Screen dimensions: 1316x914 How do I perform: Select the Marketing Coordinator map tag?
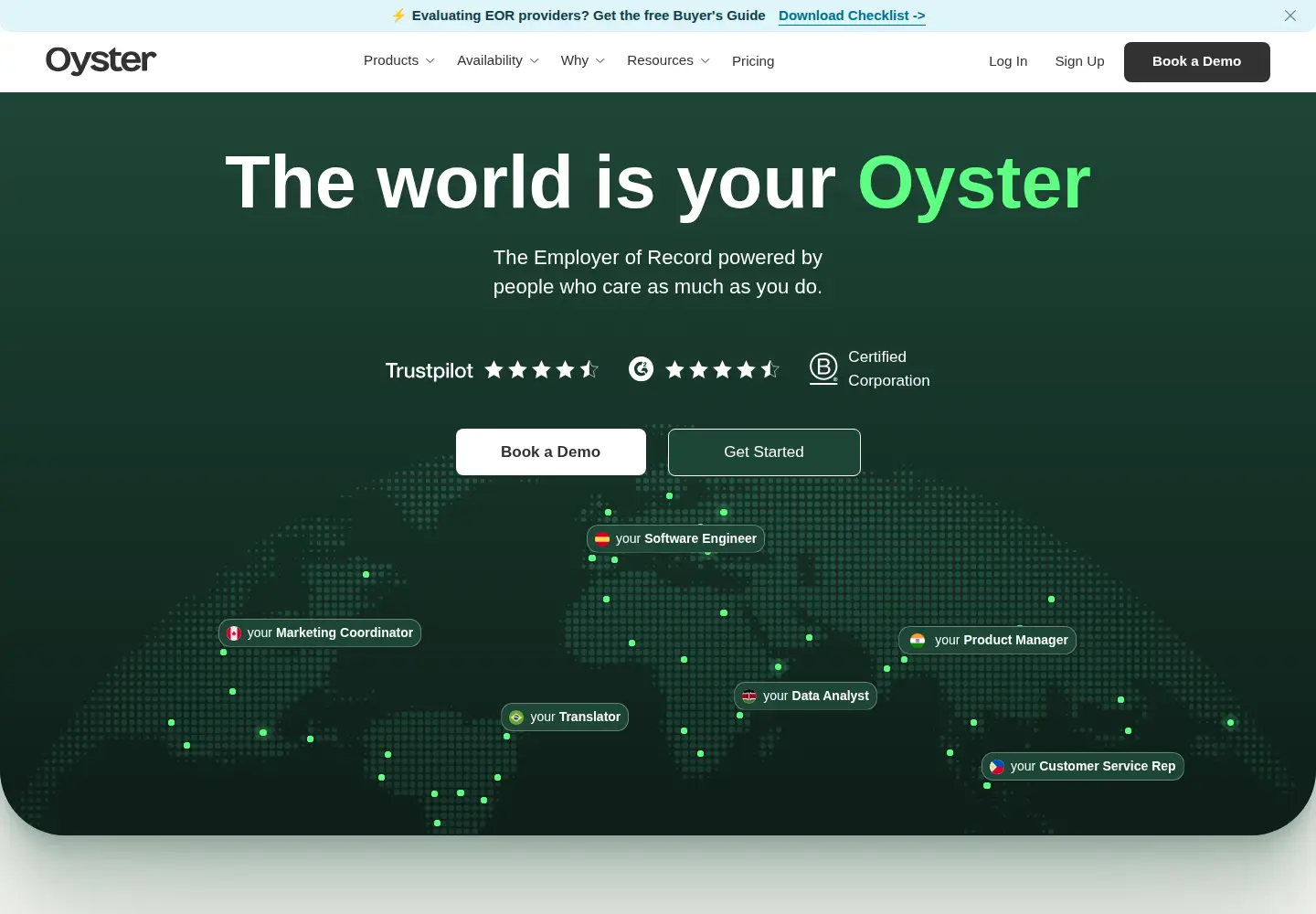click(320, 632)
